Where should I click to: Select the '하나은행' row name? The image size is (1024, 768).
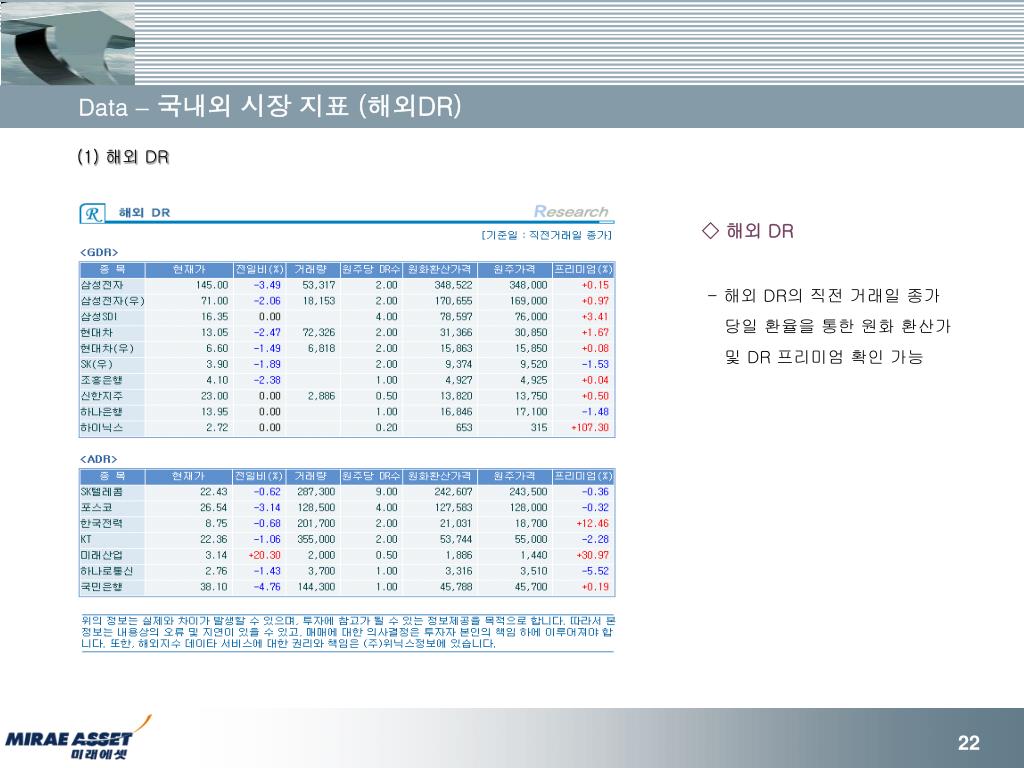click(x=101, y=412)
